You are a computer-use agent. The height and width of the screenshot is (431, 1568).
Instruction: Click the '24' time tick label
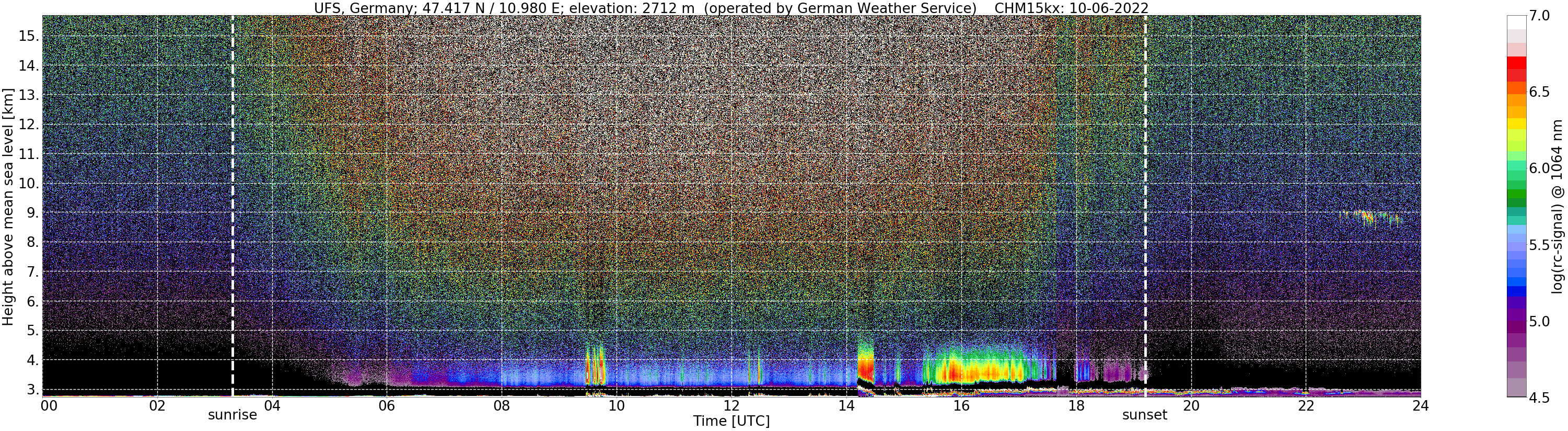(x=1421, y=406)
